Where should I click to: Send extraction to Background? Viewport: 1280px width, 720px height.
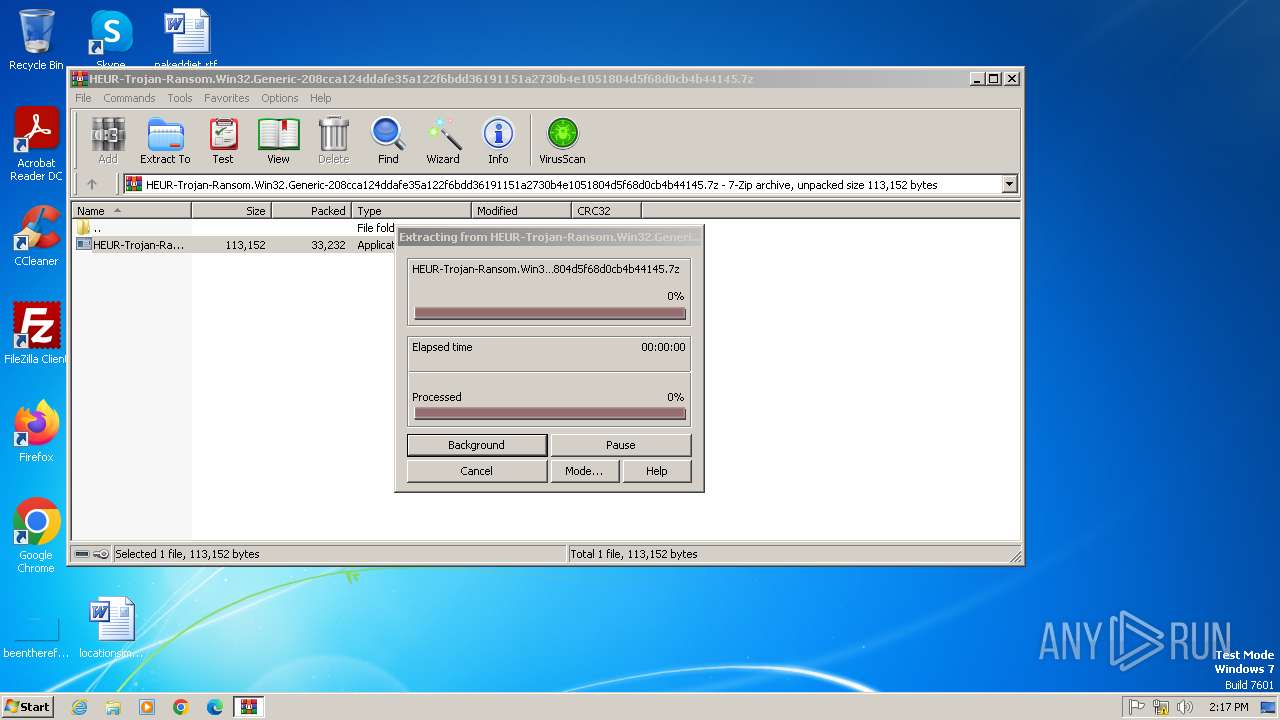click(477, 445)
